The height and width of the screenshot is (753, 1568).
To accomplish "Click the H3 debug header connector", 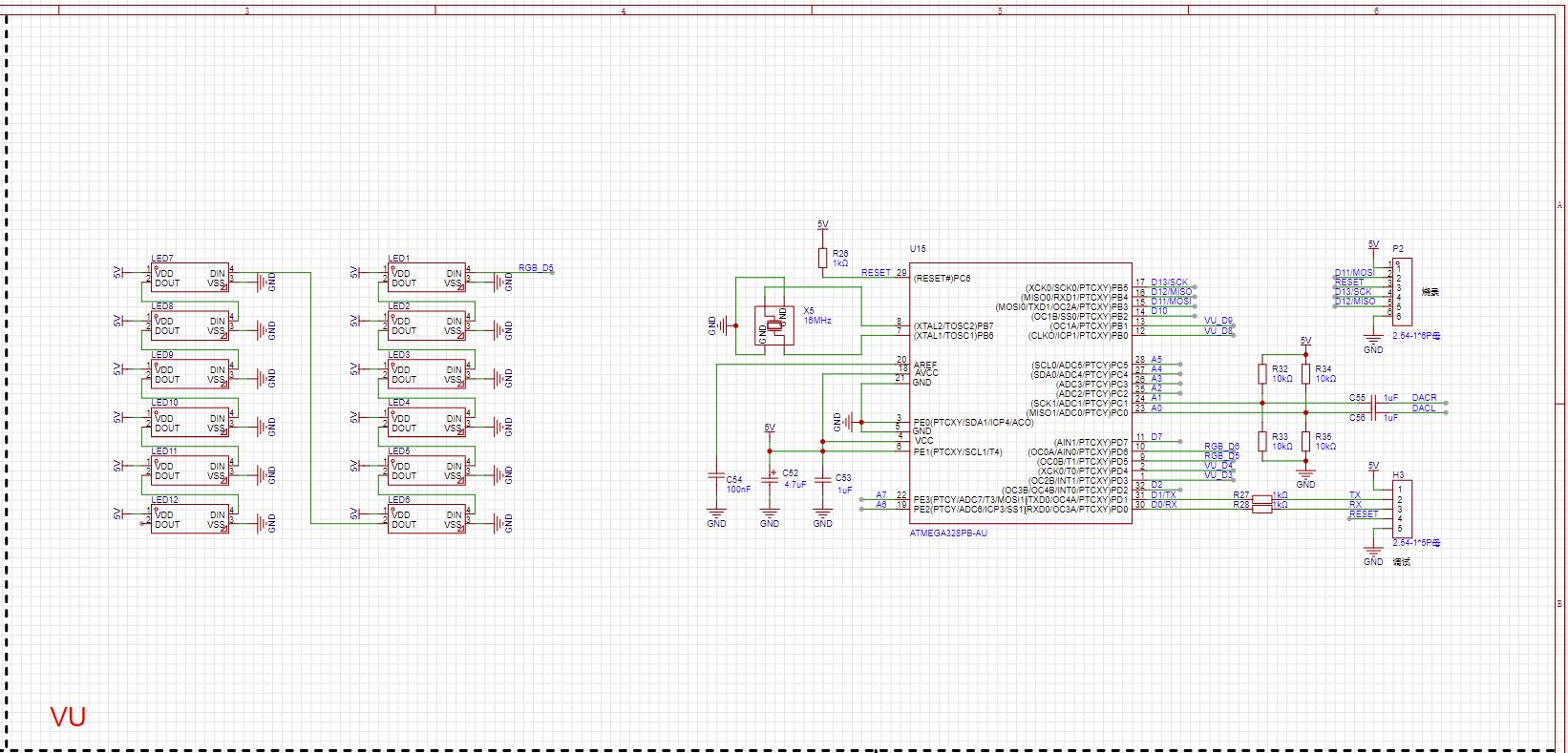I will [1403, 510].
